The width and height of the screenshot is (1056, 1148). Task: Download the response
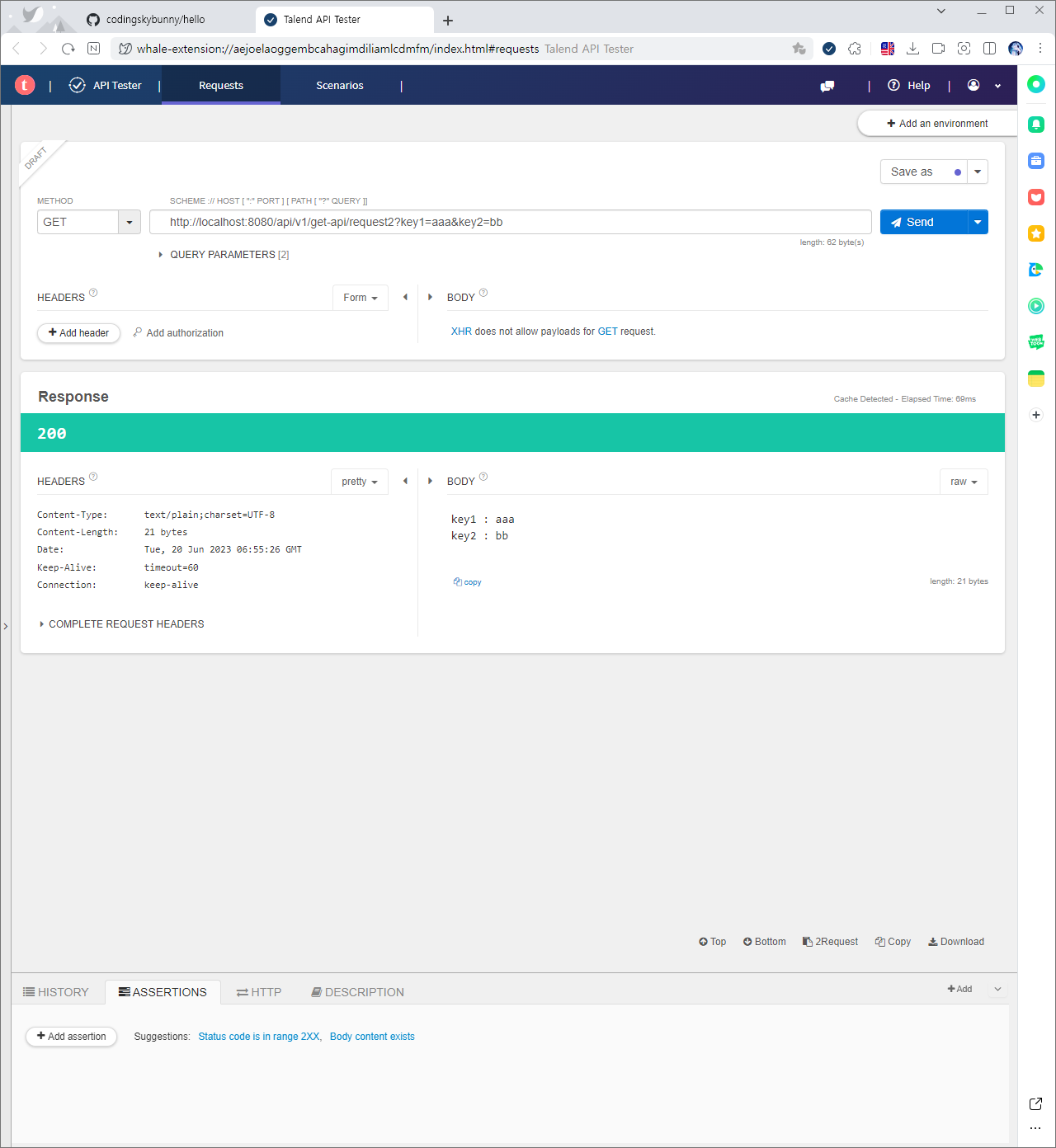click(x=956, y=942)
